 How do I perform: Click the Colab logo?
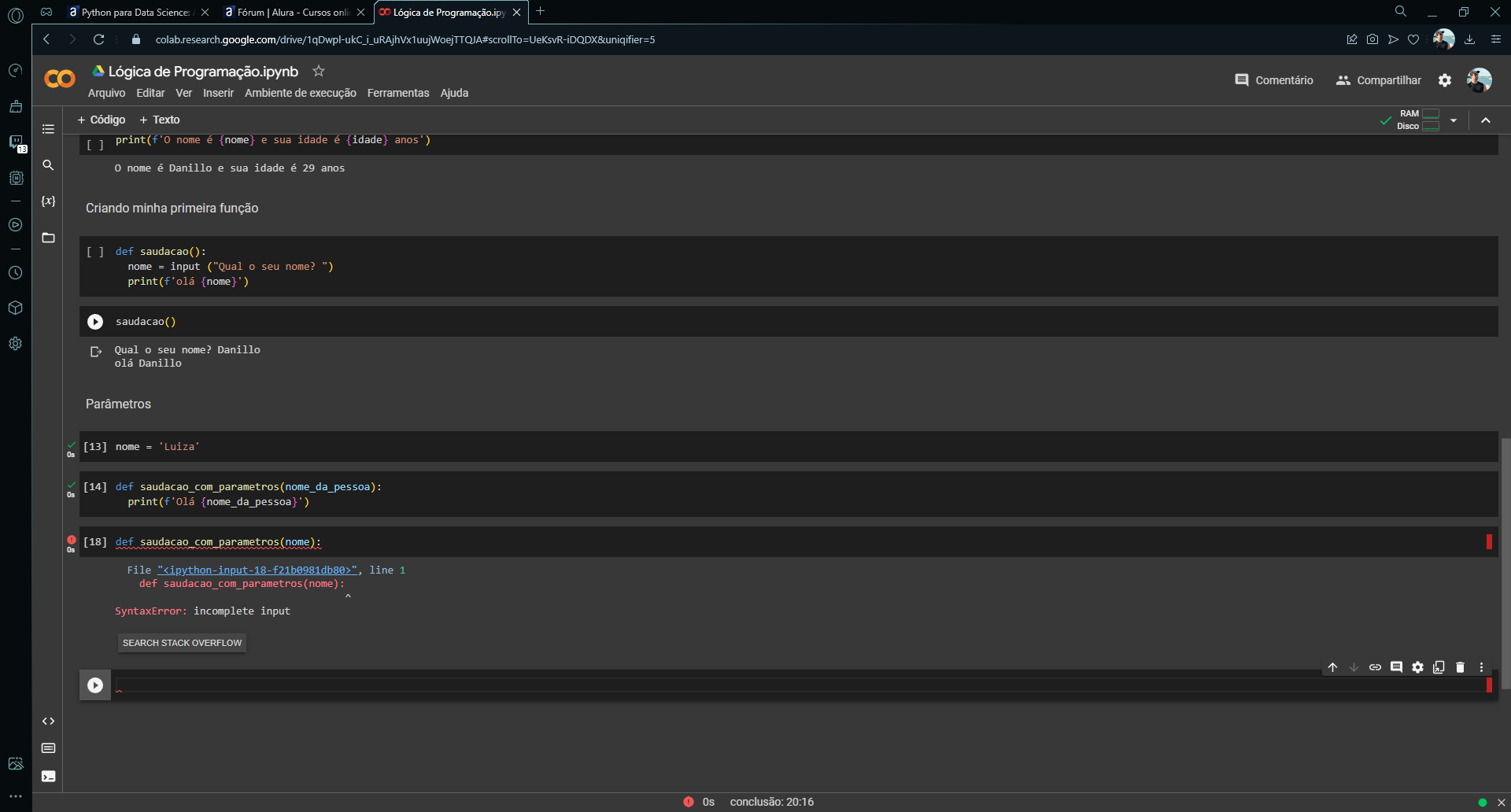(x=60, y=79)
